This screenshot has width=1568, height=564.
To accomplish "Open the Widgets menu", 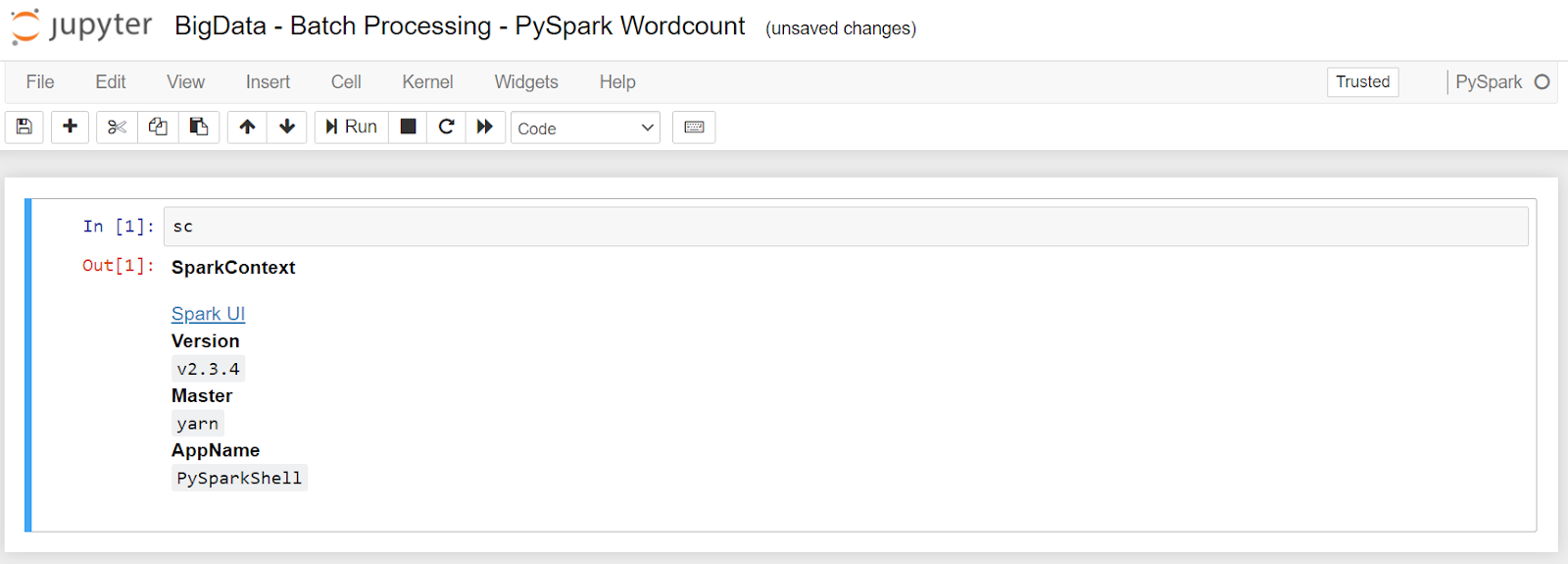I will pyautogui.click(x=526, y=82).
